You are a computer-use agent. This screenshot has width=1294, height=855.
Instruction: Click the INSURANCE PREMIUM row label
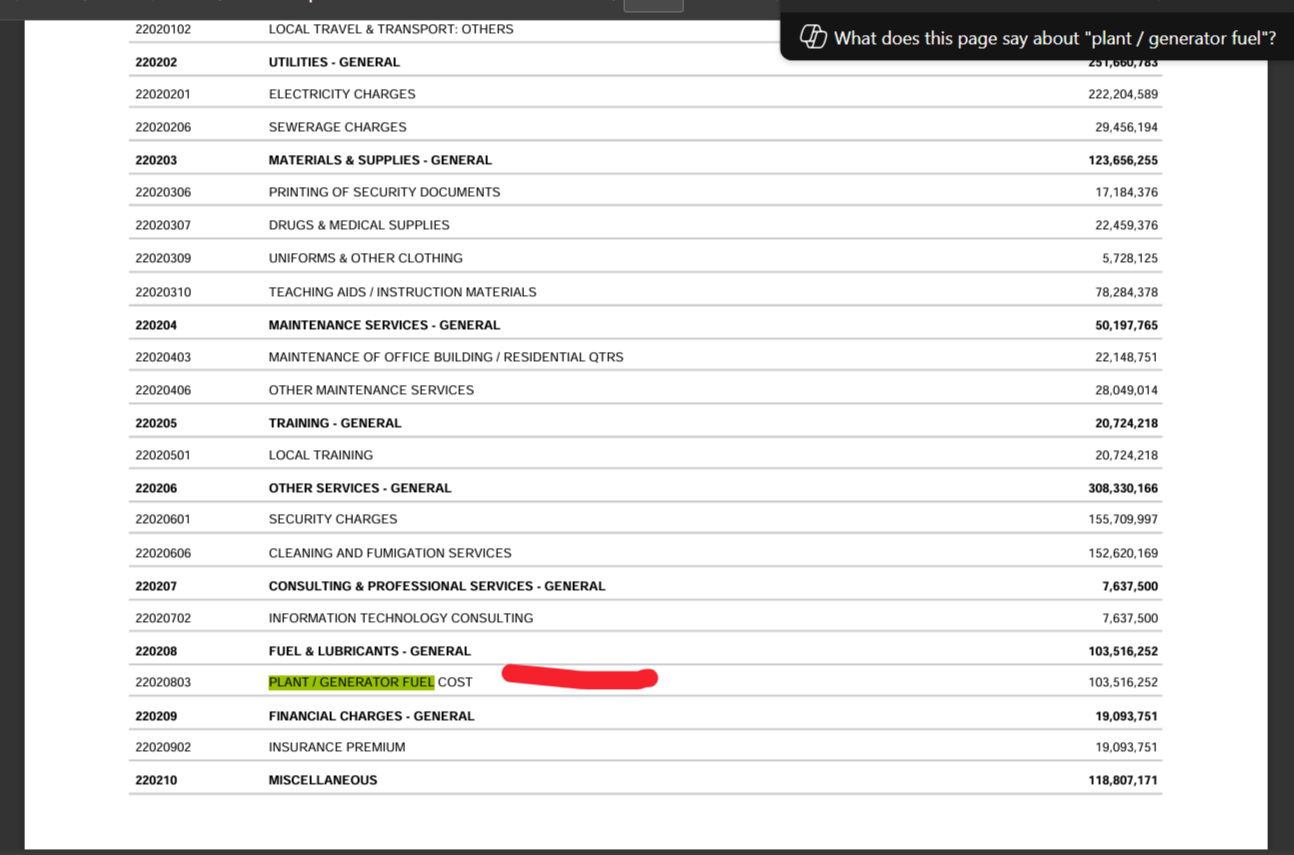(x=337, y=747)
